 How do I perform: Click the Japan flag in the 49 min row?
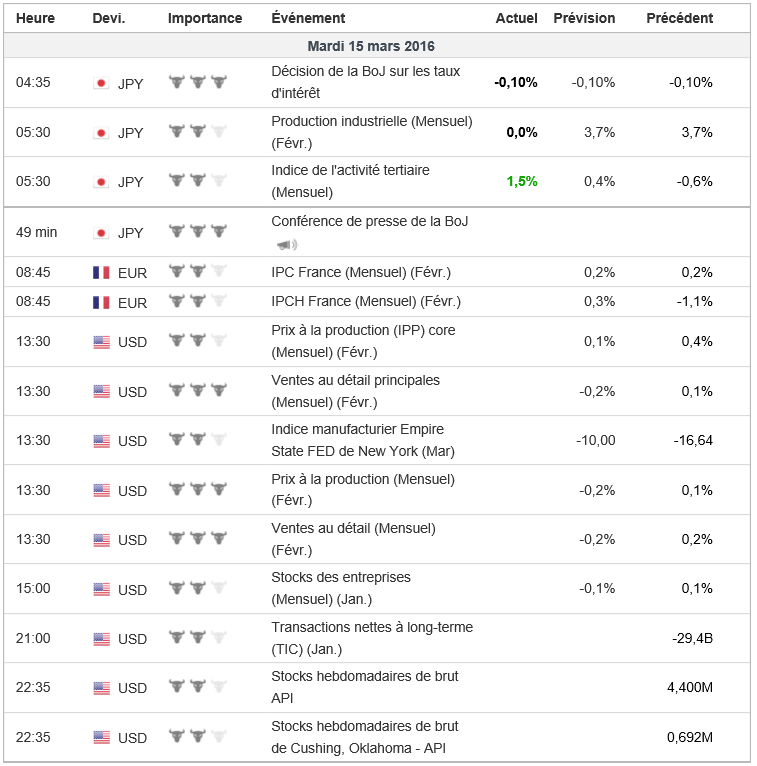pyautogui.click(x=101, y=233)
